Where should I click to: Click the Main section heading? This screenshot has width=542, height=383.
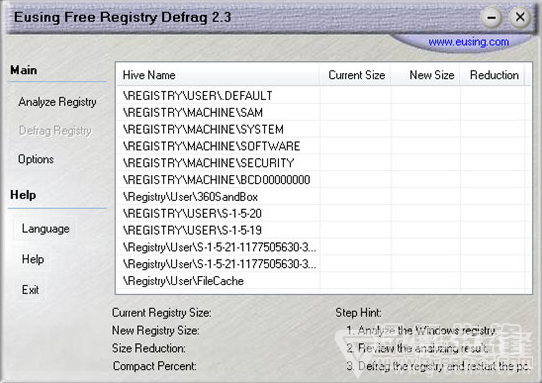pyautogui.click(x=24, y=70)
